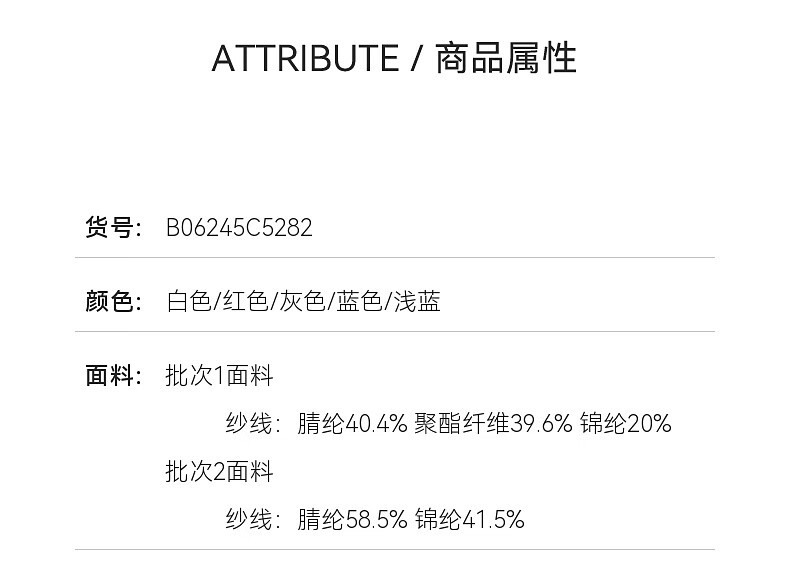
Task: Select the 红色 color option text
Action: click(246, 301)
